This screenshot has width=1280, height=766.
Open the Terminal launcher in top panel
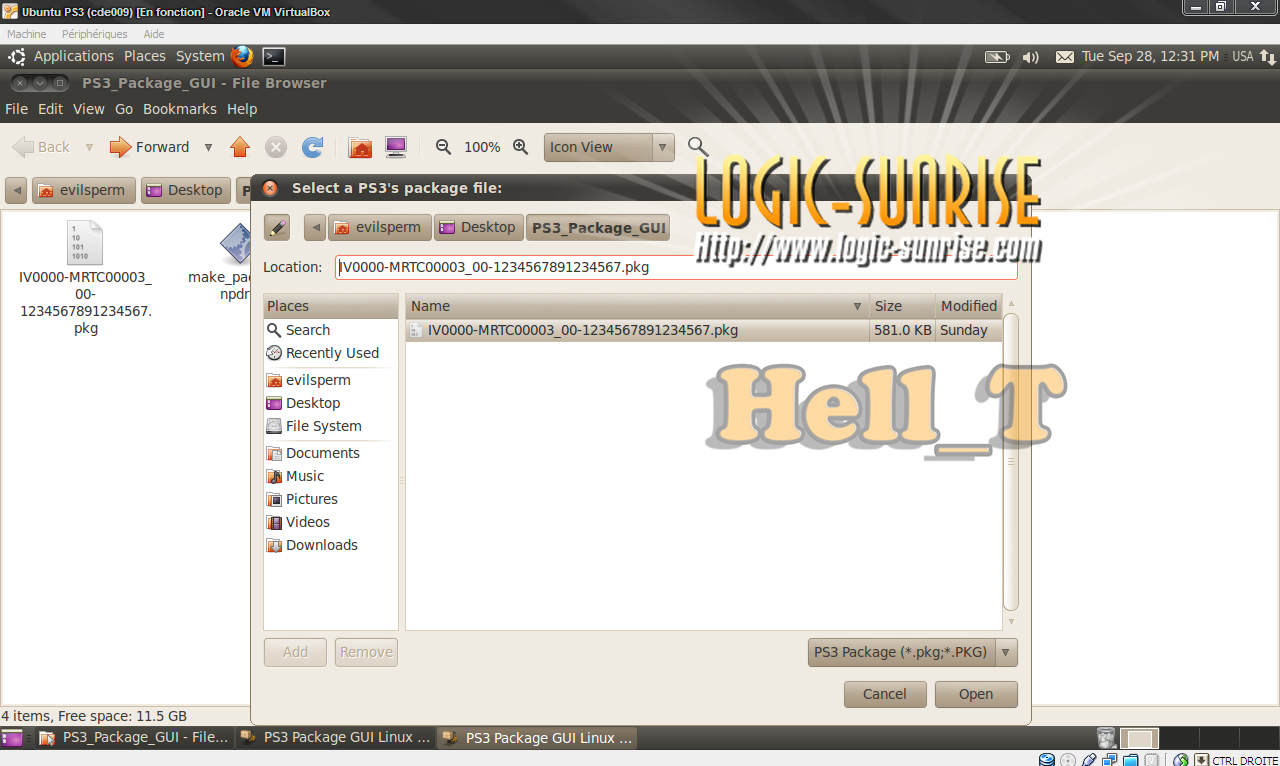(x=273, y=57)
